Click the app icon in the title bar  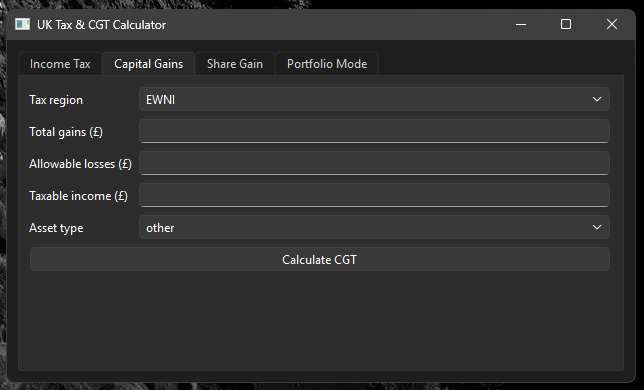pos(23,25)
